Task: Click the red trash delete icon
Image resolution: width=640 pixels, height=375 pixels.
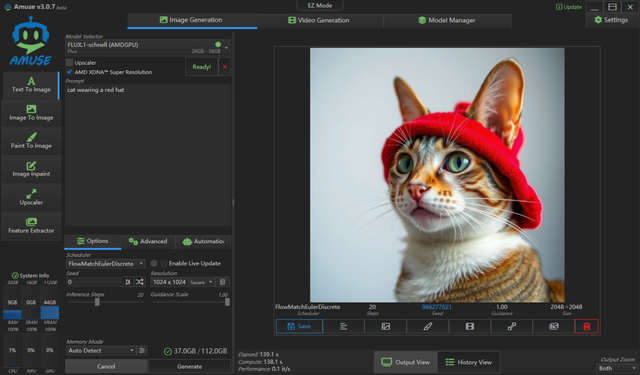Action: [587, 326]
